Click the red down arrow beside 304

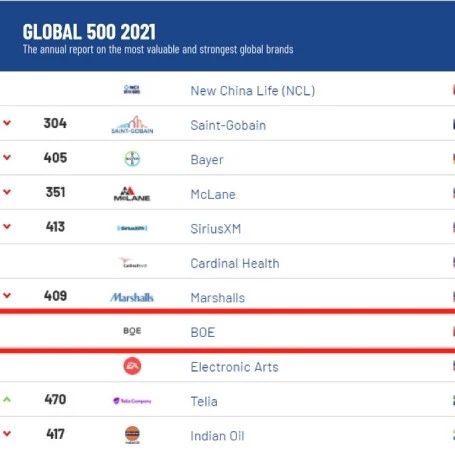(x=7, y=123)
